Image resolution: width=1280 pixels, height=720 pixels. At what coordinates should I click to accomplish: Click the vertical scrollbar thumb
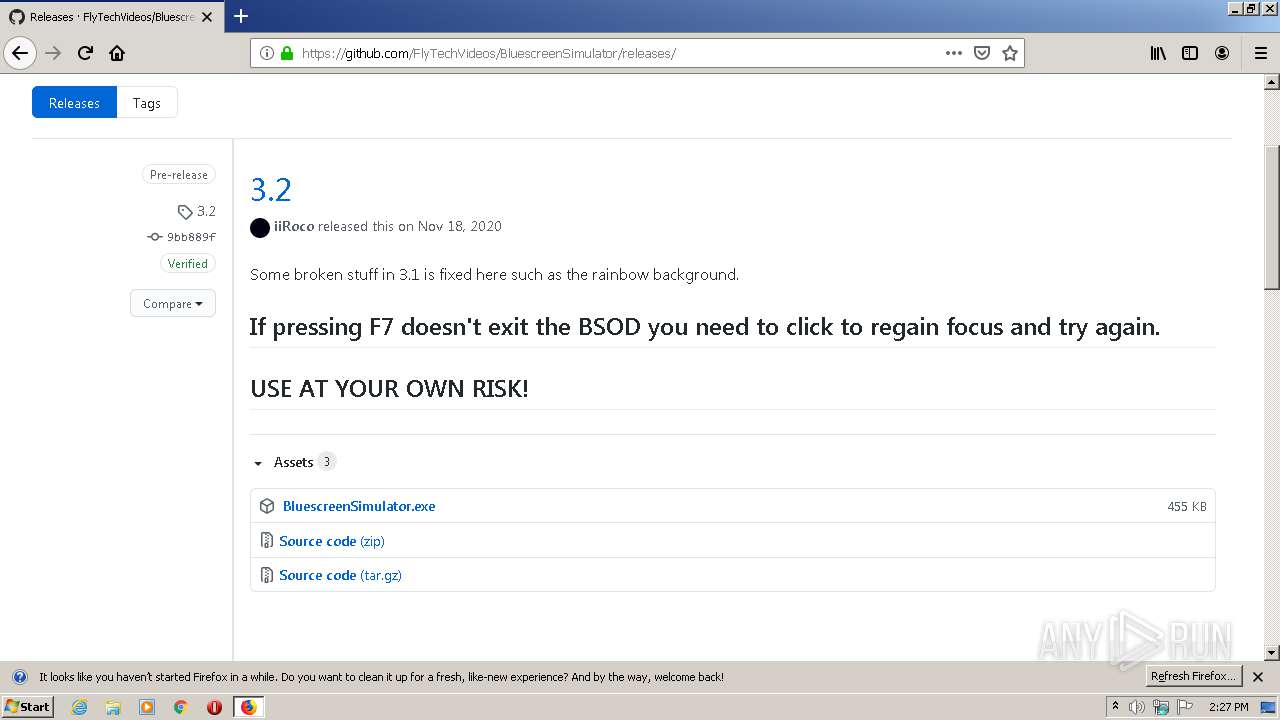pyautogui.click(x=1272, y=216)
